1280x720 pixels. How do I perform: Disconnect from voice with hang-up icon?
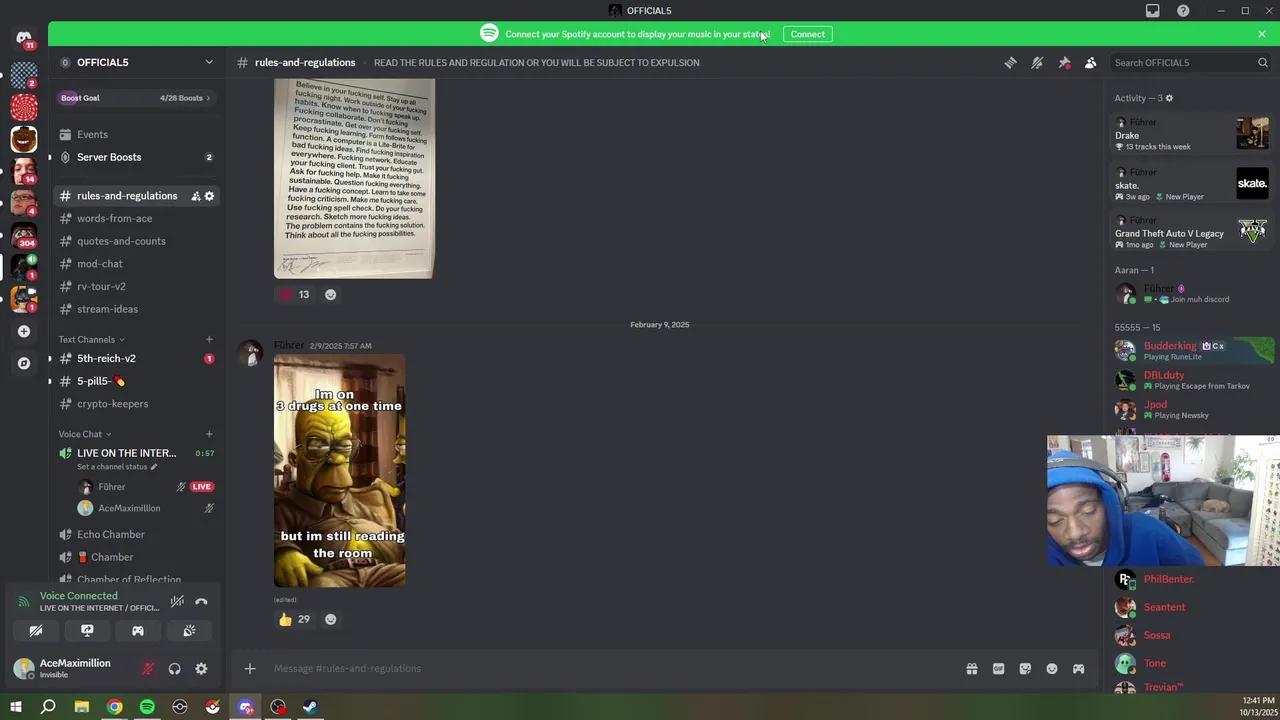coord(201,601)
